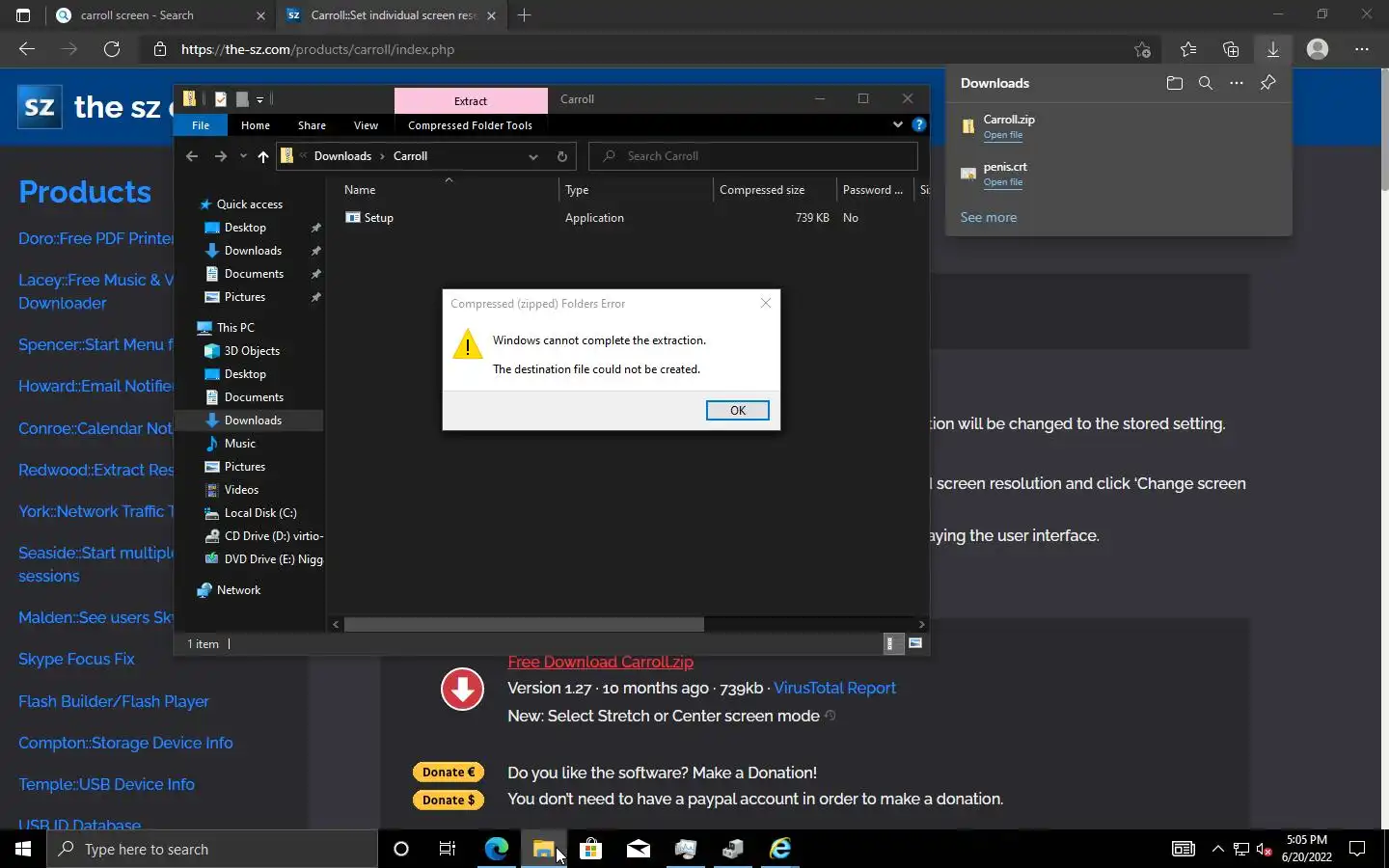Open a new browser tab
1389x868 pixels.
tap(524, 15)
